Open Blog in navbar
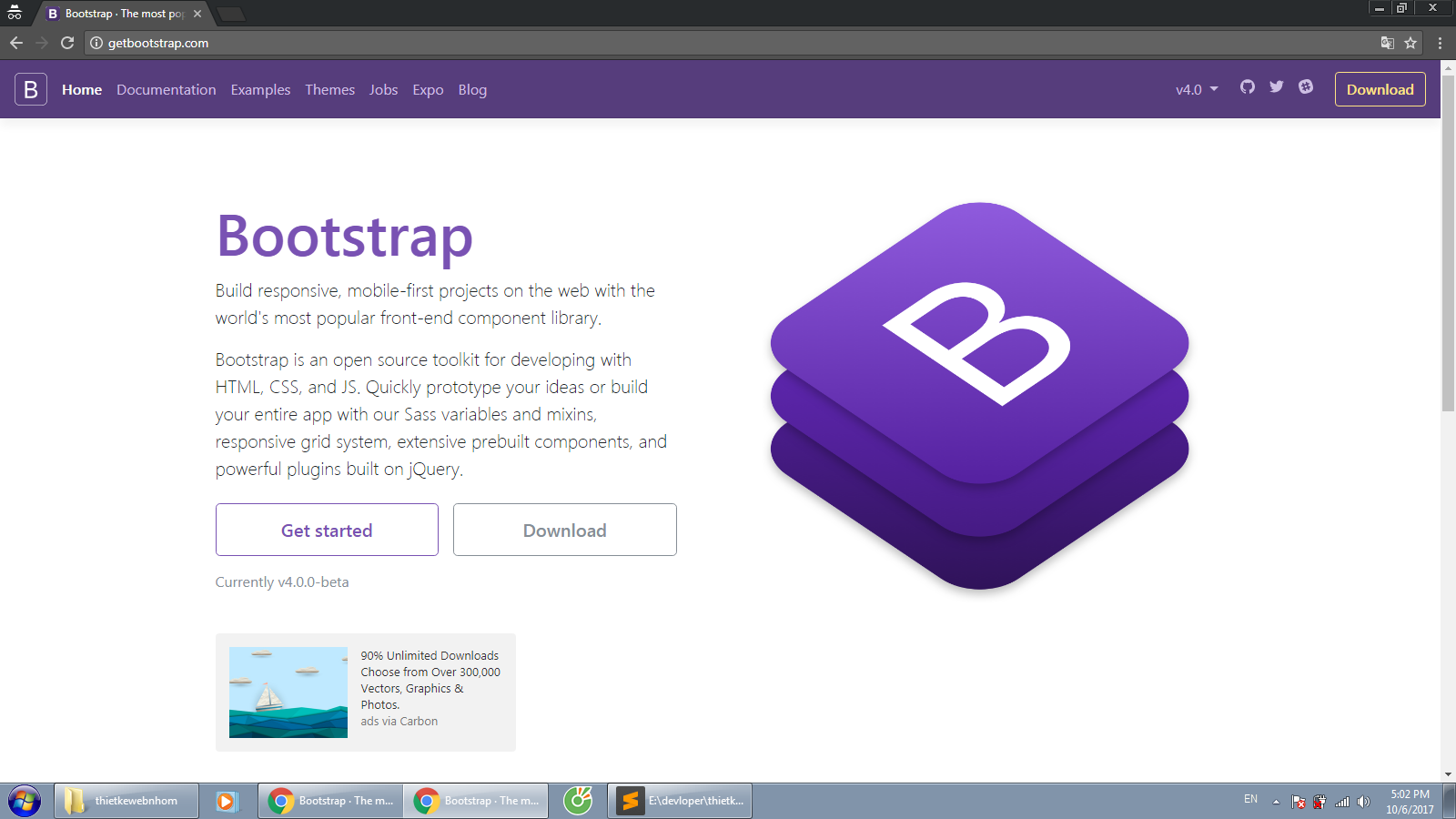Viewport: 1456px width, 819px height. 472,89
